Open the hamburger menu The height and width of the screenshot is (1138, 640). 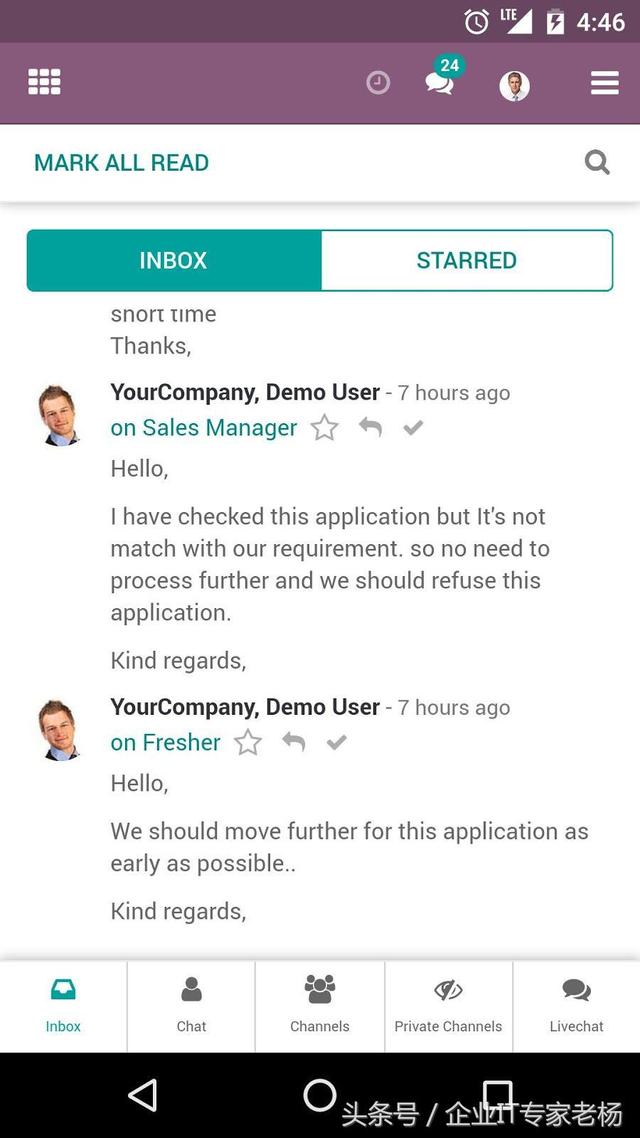point(602,83)
